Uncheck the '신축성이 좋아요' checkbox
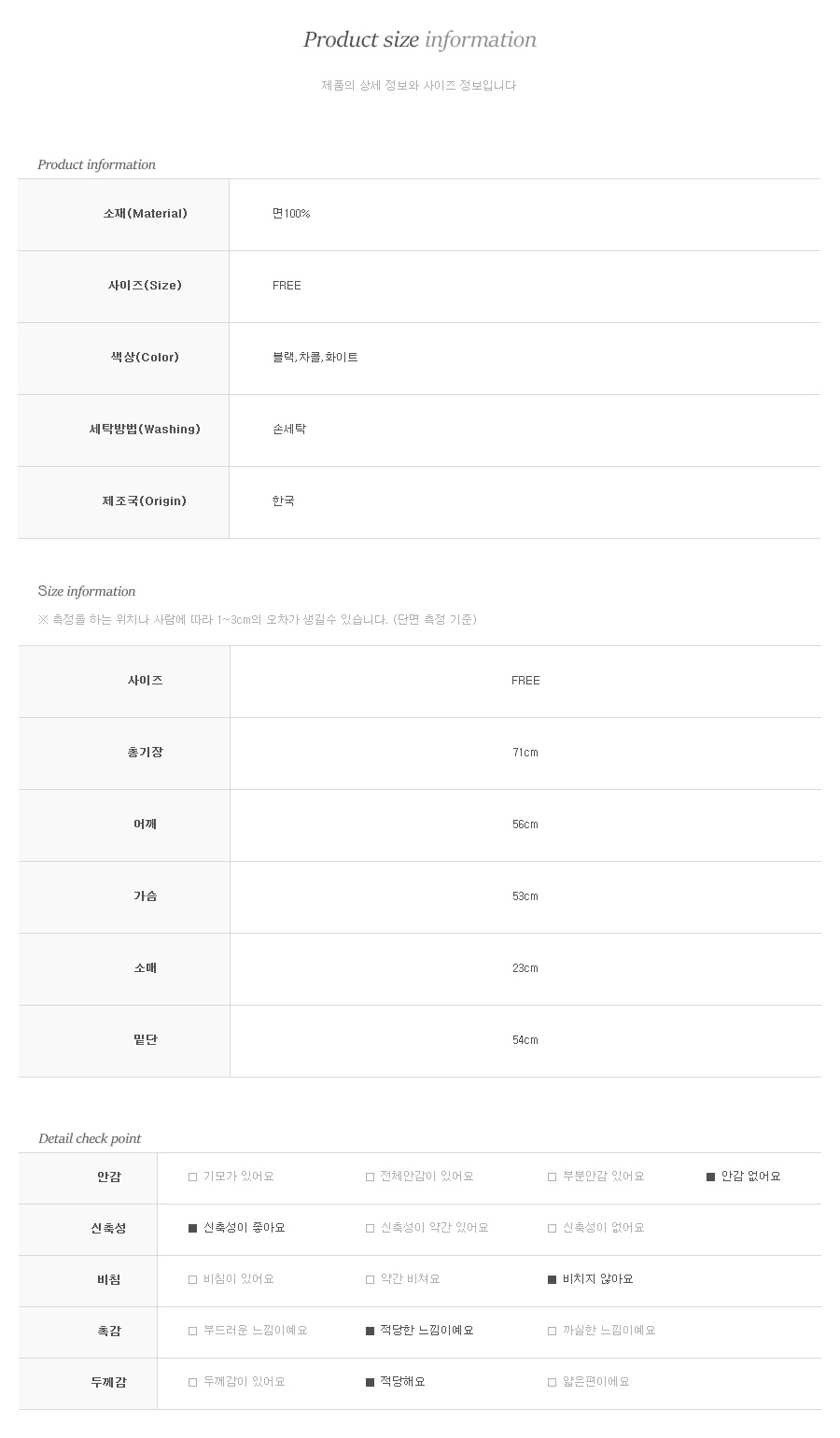 [x=193, y=1228]
